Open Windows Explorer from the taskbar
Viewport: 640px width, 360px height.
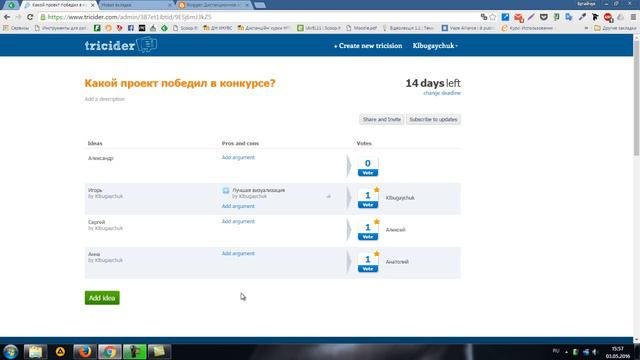[x=35, y=351]
